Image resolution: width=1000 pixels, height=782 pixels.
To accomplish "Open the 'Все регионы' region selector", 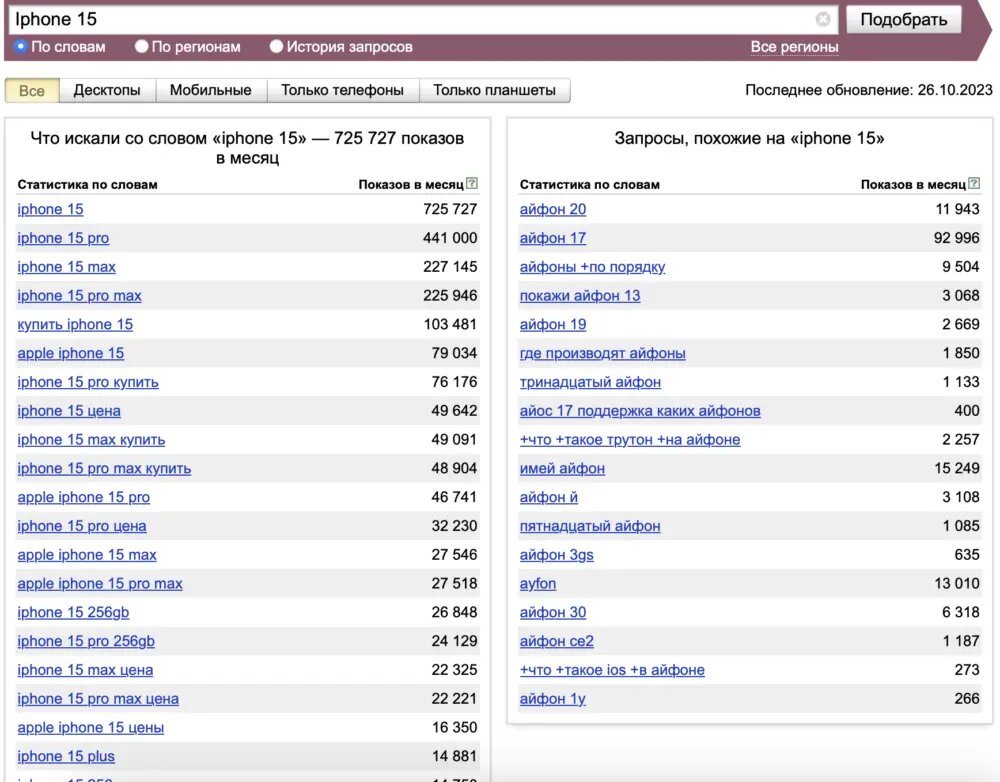I will coord(794,47).
